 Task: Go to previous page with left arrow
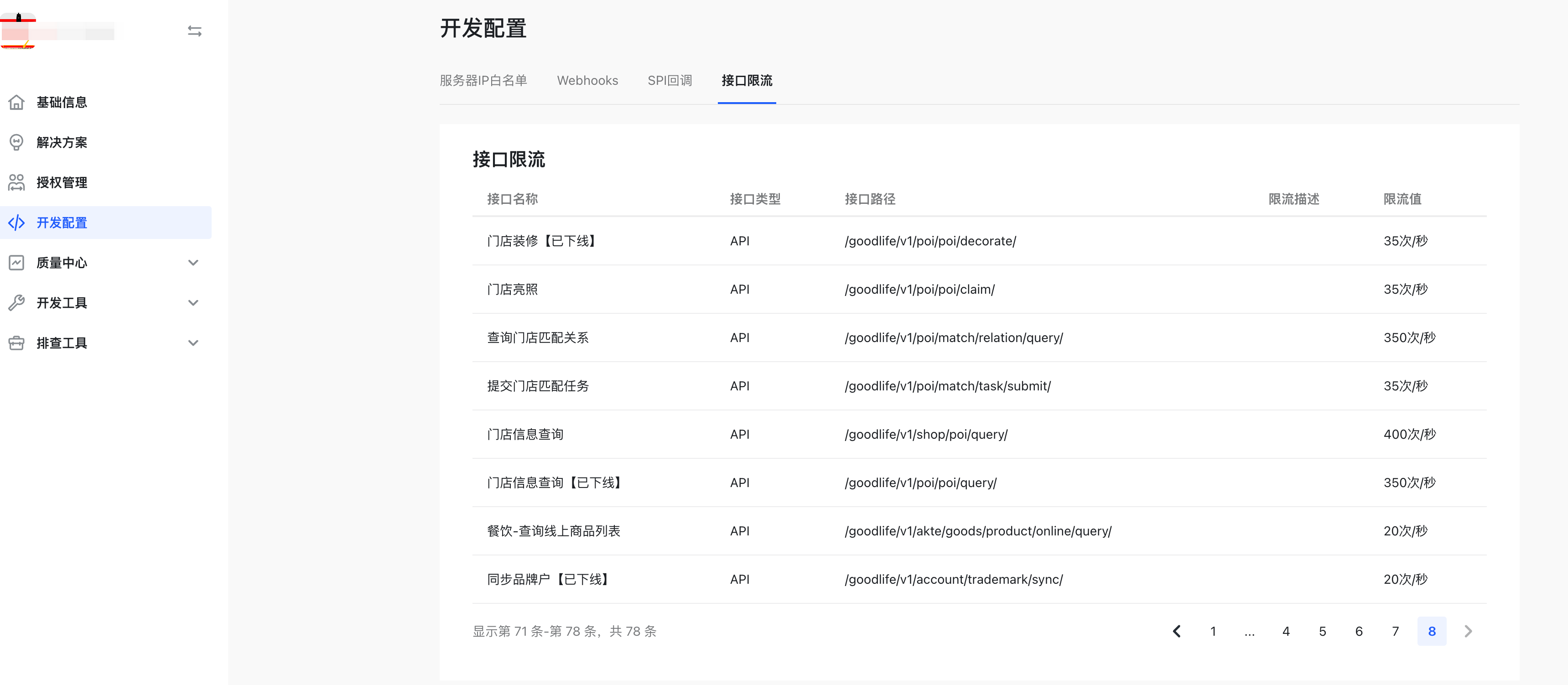pyautogui.click(x=1176, y=632)
